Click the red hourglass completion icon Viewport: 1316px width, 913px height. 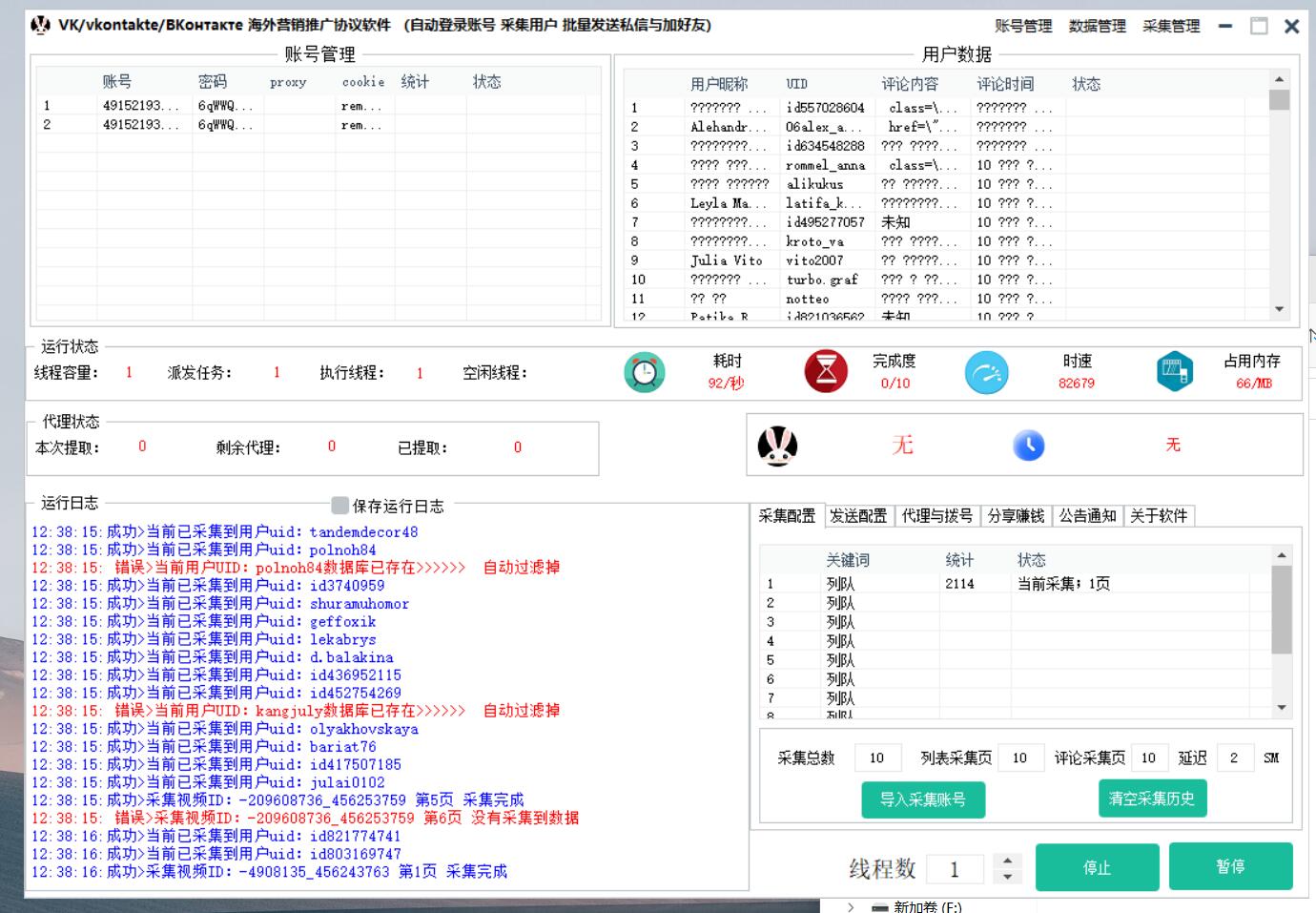[826, 372]
